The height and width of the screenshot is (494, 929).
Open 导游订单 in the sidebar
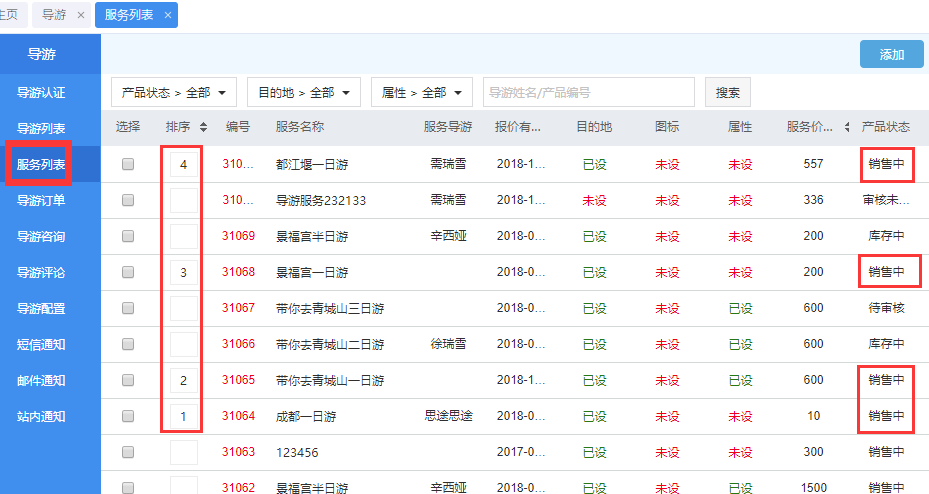tap(41, 200)
